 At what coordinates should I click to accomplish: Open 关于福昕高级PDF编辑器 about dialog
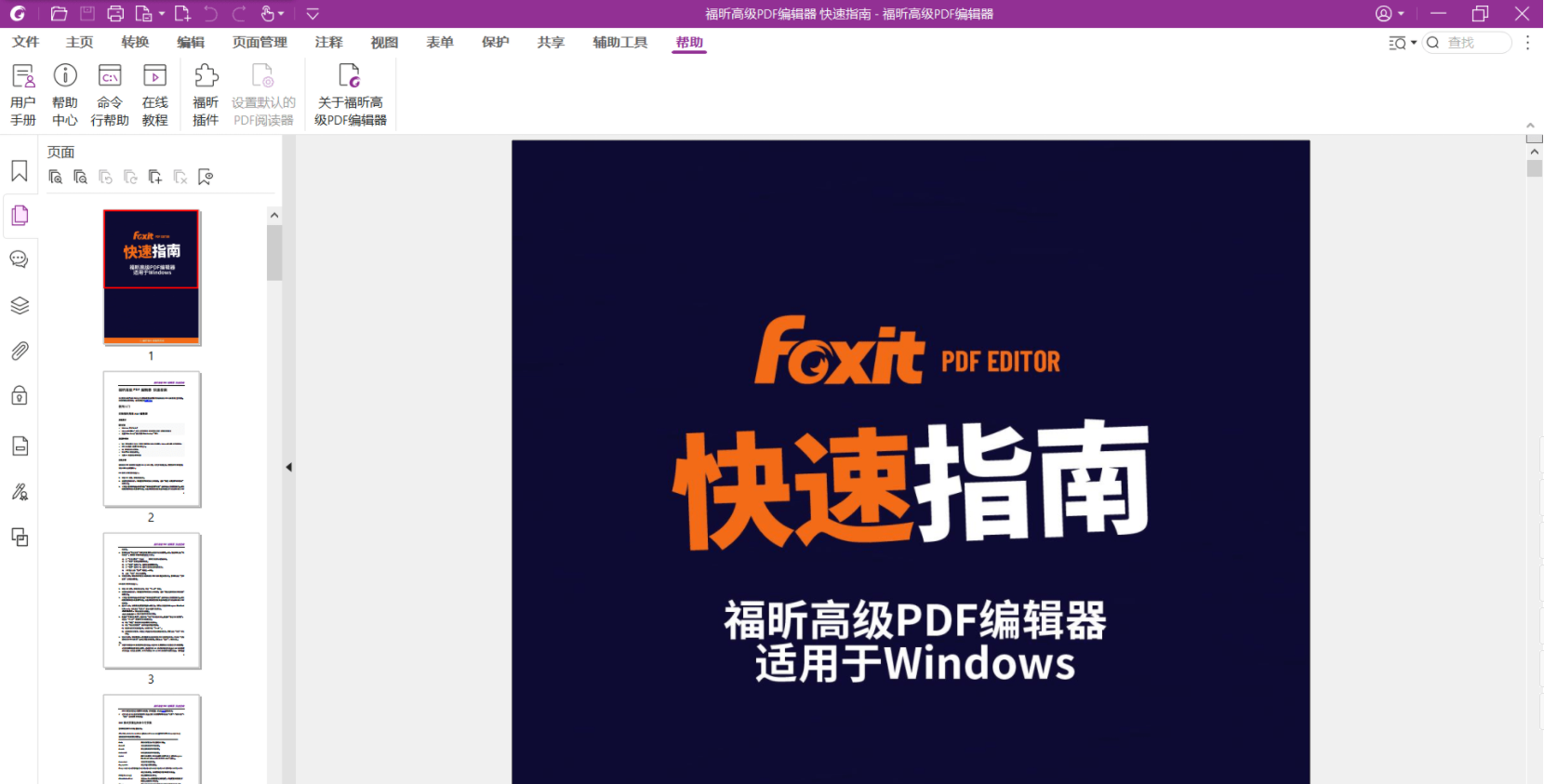[x=351, y=95]
